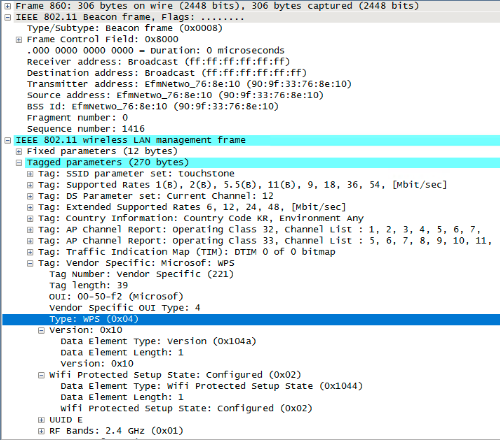Select the Transmitter address line
This screenshot has width=500, height=440.
(189, 84)
